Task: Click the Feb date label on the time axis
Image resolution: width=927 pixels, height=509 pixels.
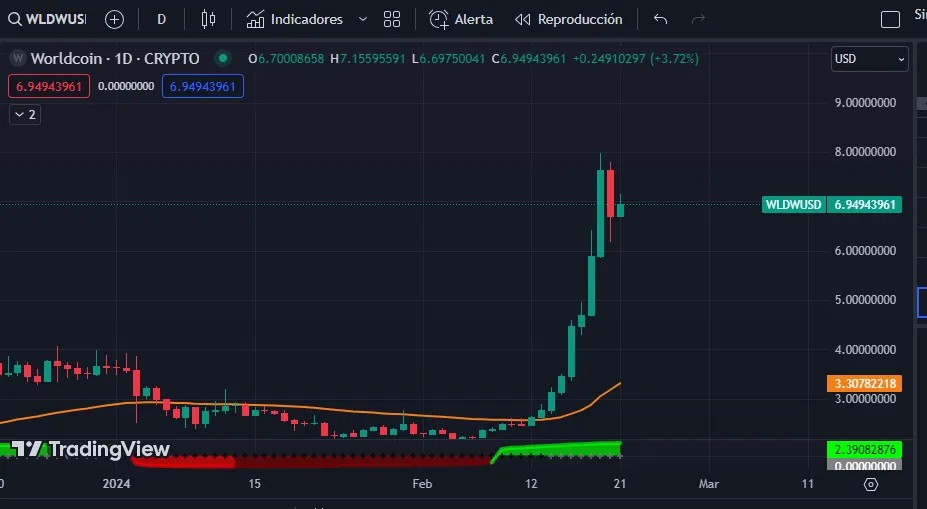Action: pyautogui.click(x=422, y=484)
